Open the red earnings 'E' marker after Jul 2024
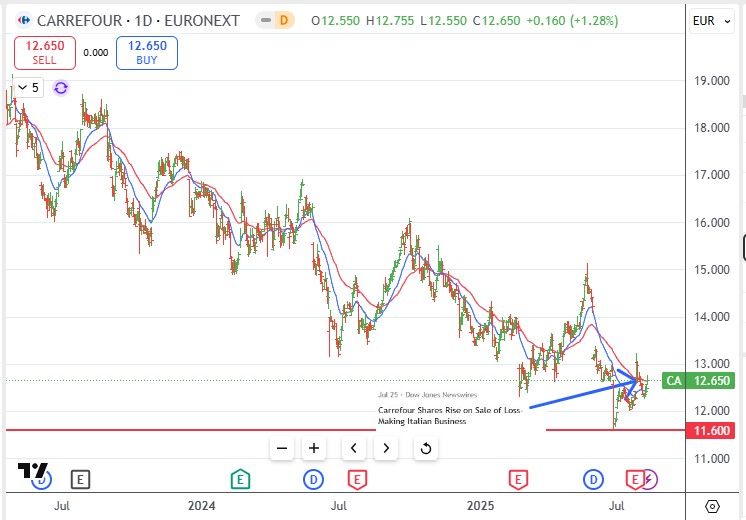Screen dimensions: 746x520 (x=357, y=480)
